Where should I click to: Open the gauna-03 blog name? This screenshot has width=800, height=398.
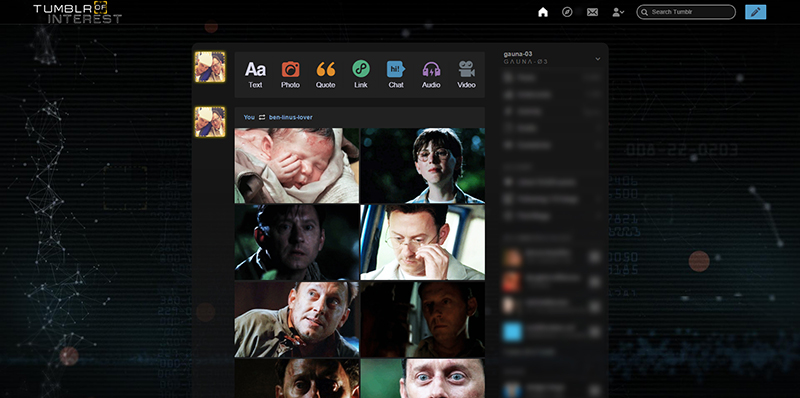coord(518,54)
